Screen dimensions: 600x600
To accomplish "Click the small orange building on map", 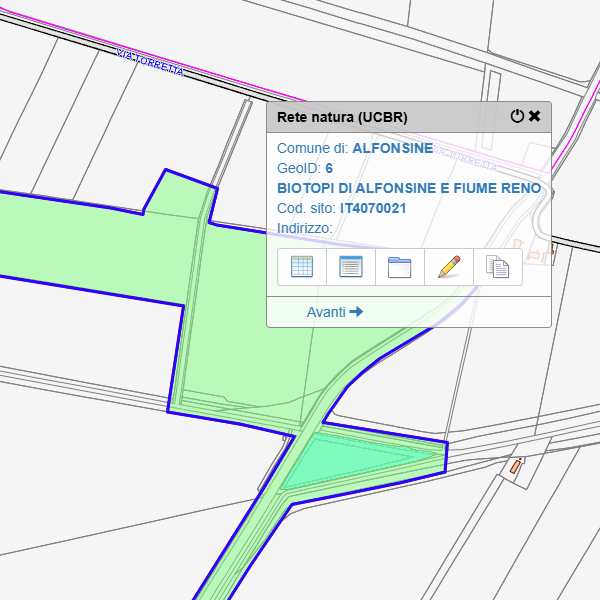I will [516, 466].
